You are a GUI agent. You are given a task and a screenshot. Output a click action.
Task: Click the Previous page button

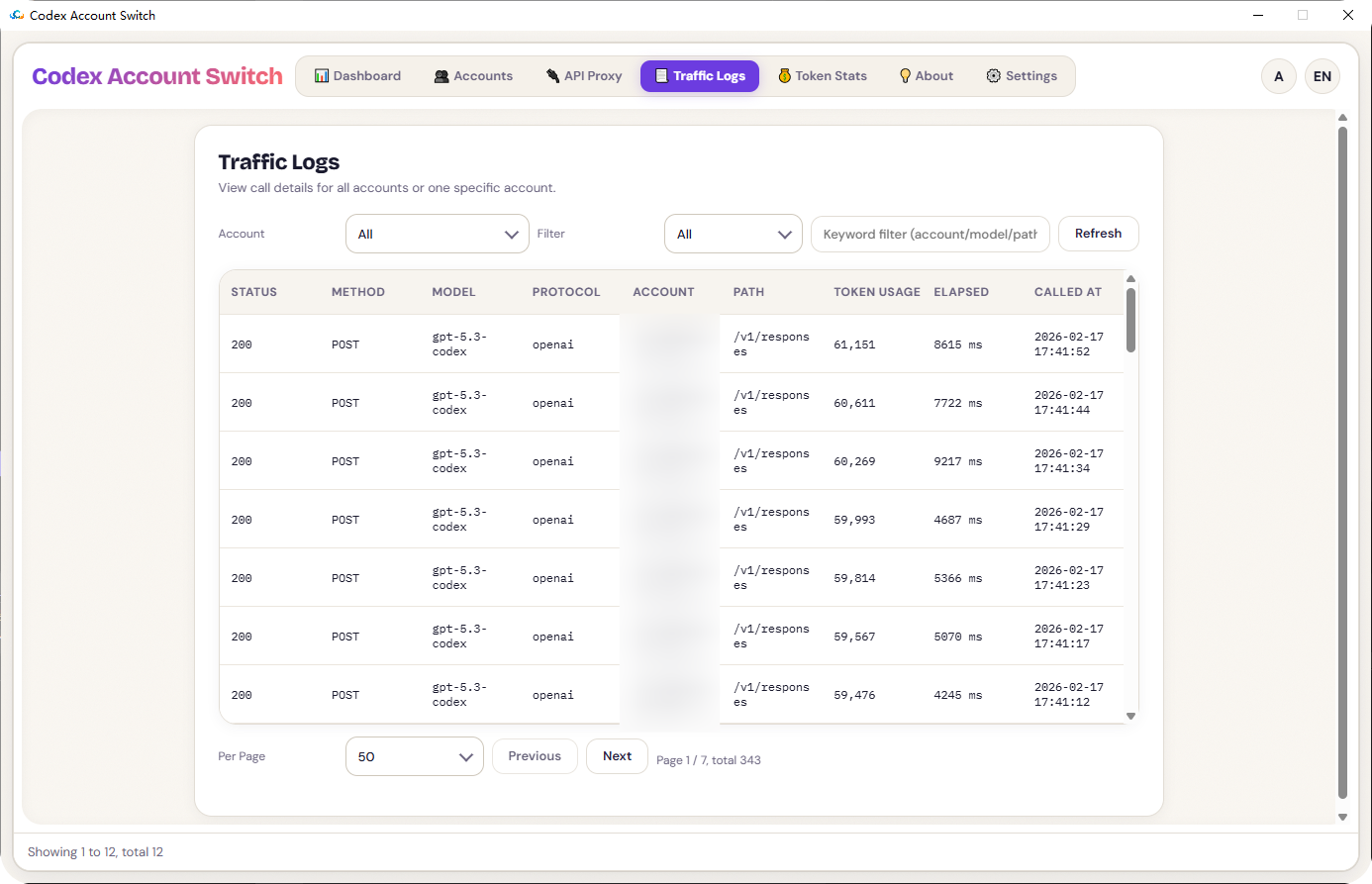[x=535, y=755]
